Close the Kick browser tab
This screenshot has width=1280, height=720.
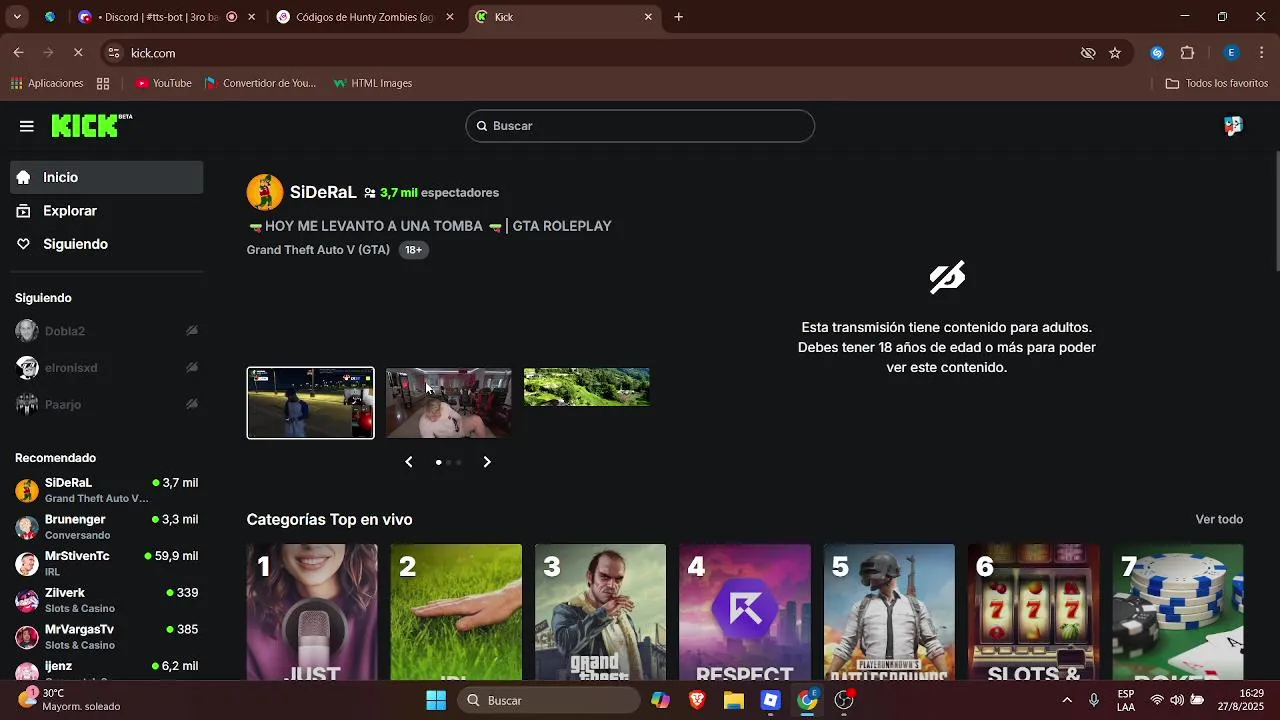coord(648,17)
